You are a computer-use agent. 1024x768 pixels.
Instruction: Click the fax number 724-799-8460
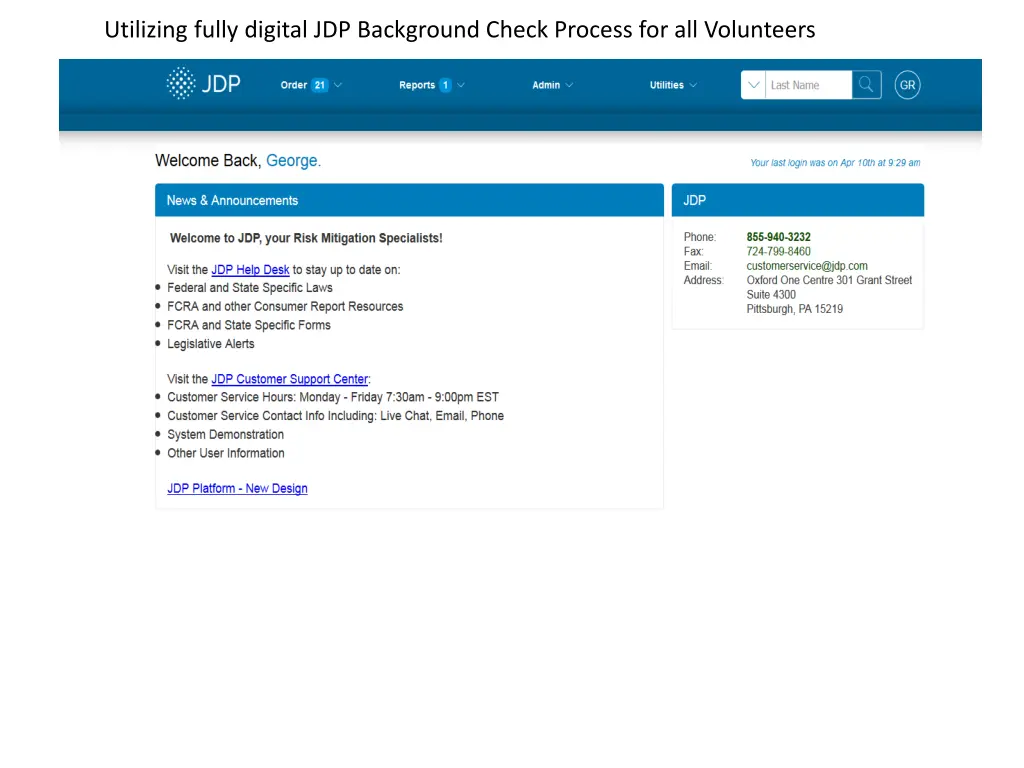778,251
